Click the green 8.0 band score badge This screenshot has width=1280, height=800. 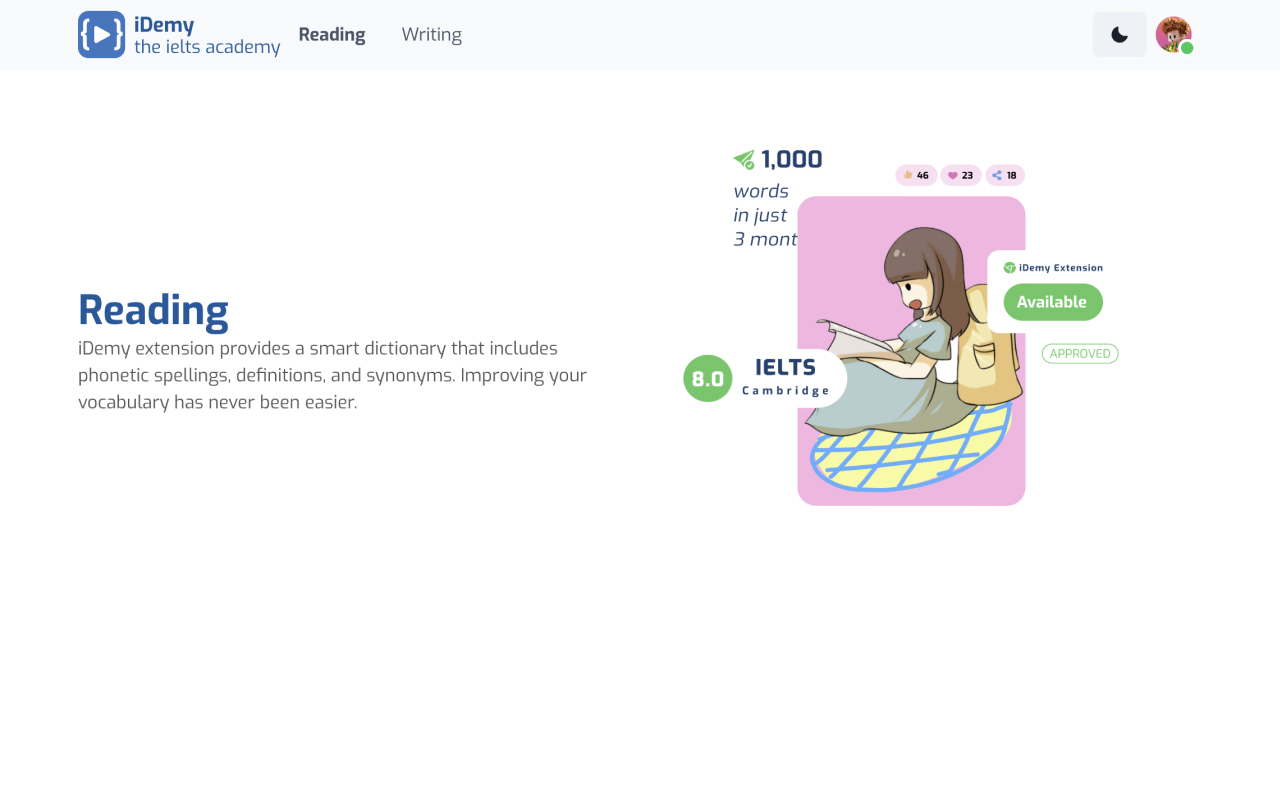tap(707, 378)
